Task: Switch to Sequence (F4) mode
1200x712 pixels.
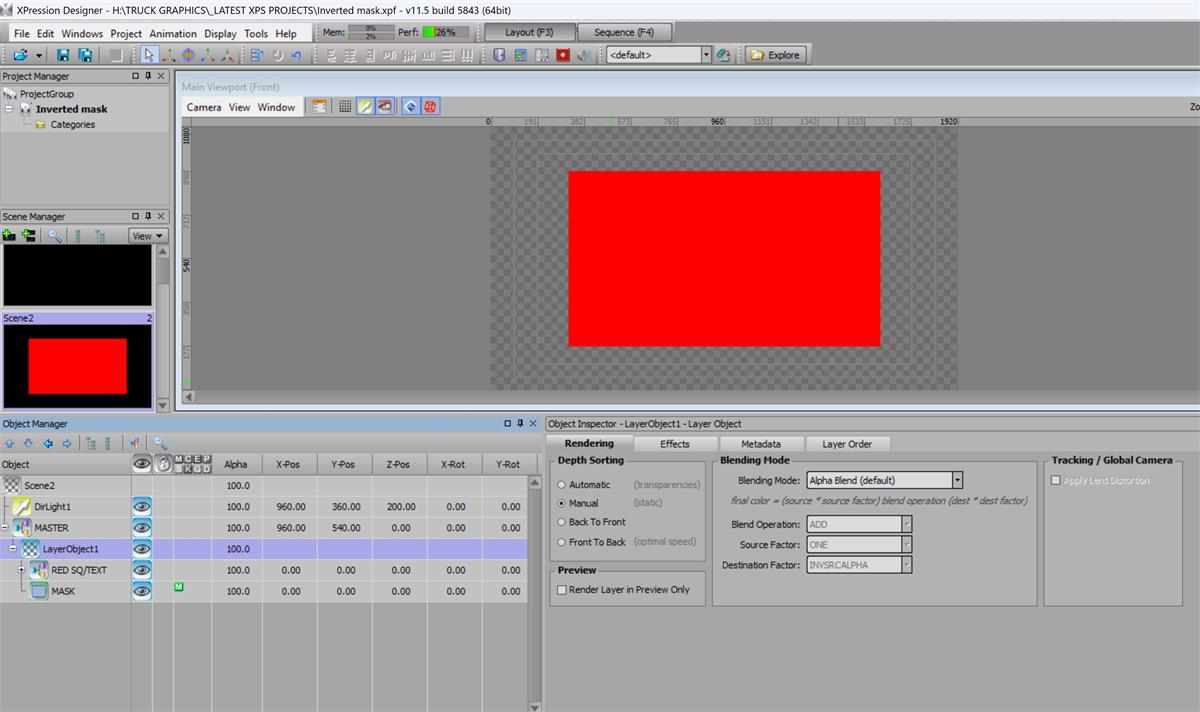Action: (625, 32)
